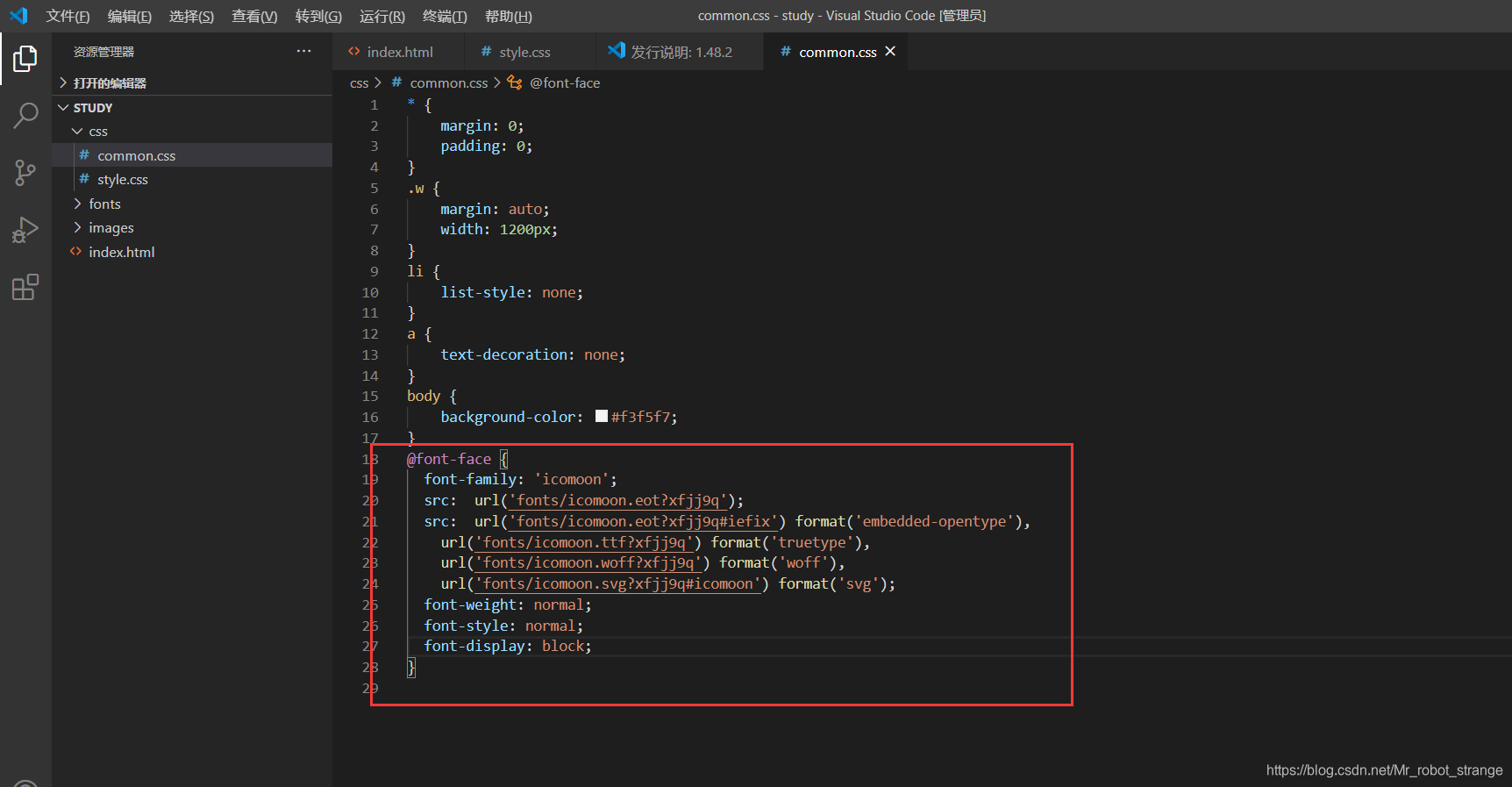Open the 帮助(H) menu
Screen dimensions: 1512x787
pos(509,16)
